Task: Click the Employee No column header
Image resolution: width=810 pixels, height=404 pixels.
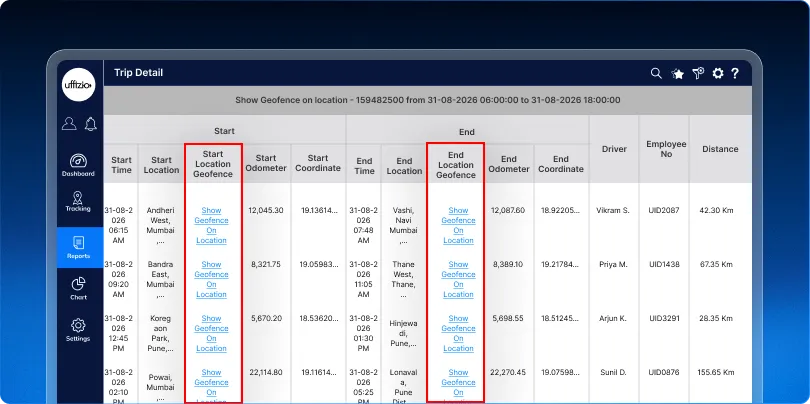Action: pos(666,149)
